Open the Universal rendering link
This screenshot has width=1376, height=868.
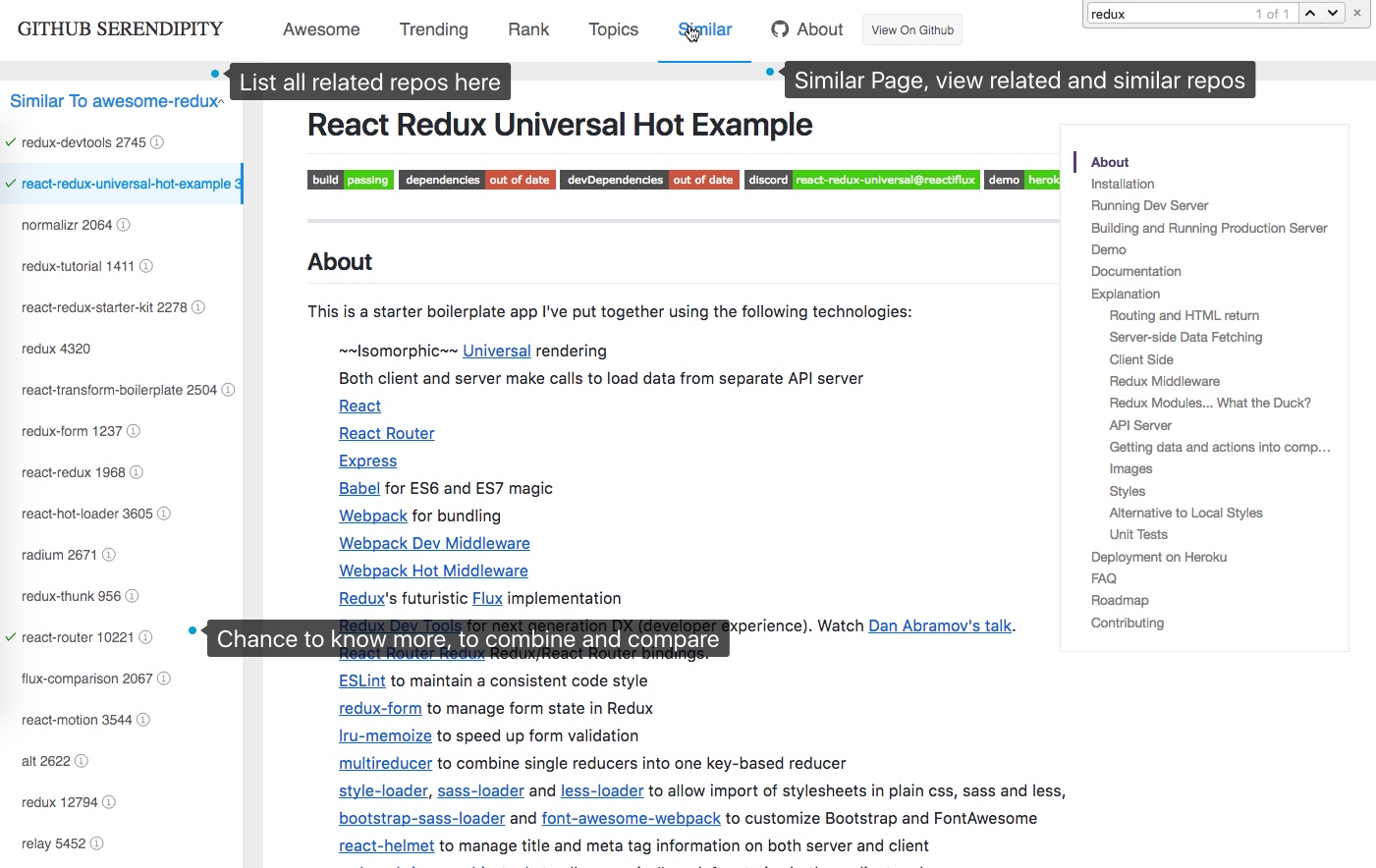(x=497, y=351)
